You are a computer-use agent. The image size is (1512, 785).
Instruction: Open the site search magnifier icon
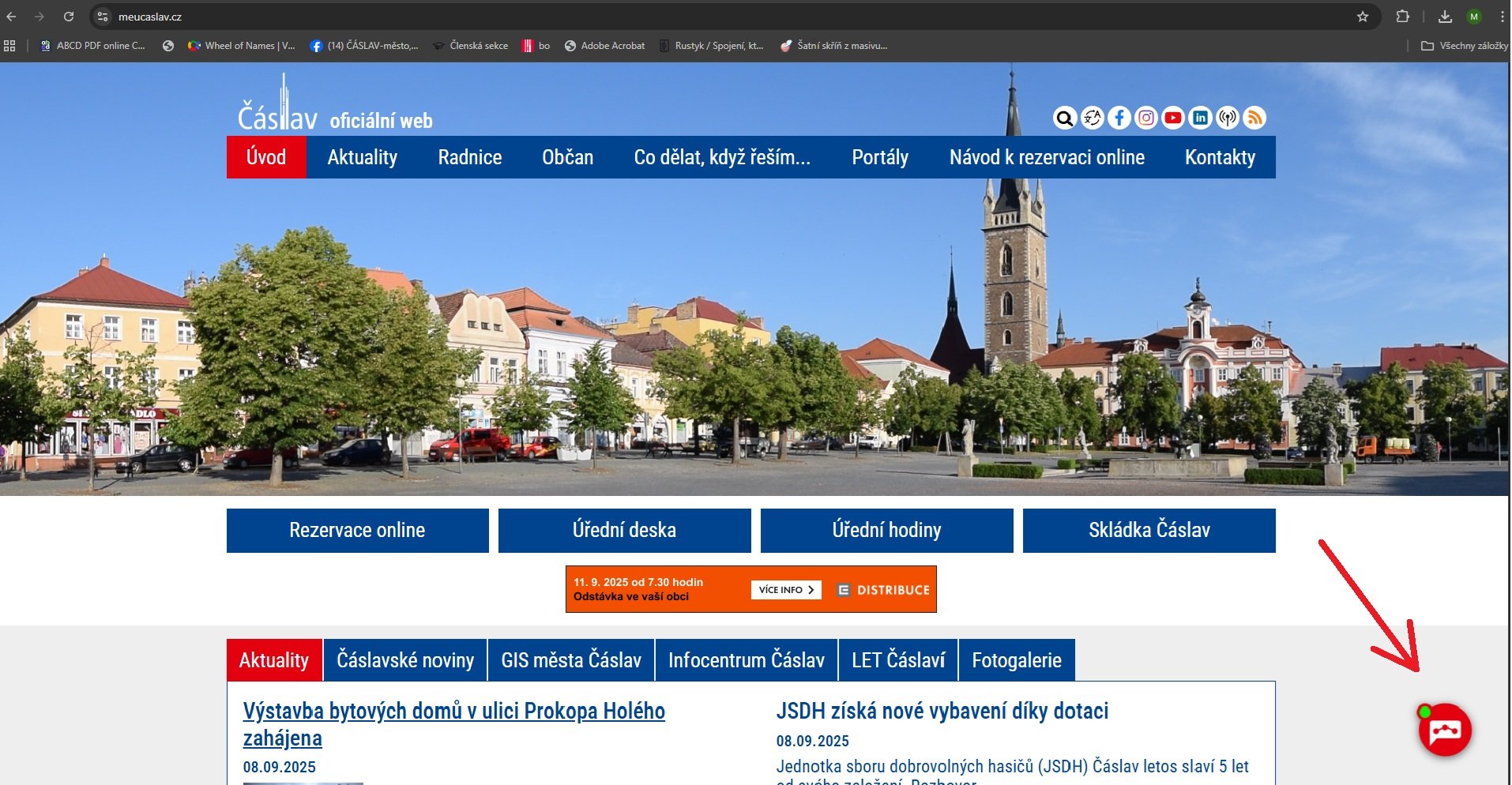point(1065,118)
